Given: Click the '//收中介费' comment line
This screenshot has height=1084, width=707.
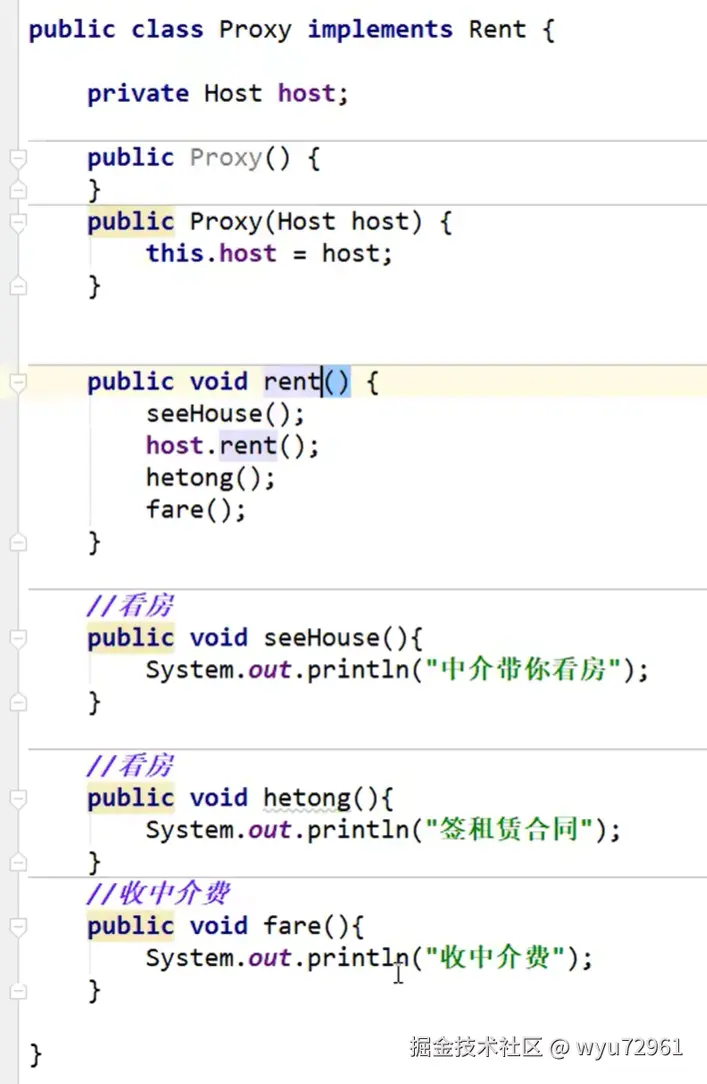Looking at the screenshot, I should [158, 894].
